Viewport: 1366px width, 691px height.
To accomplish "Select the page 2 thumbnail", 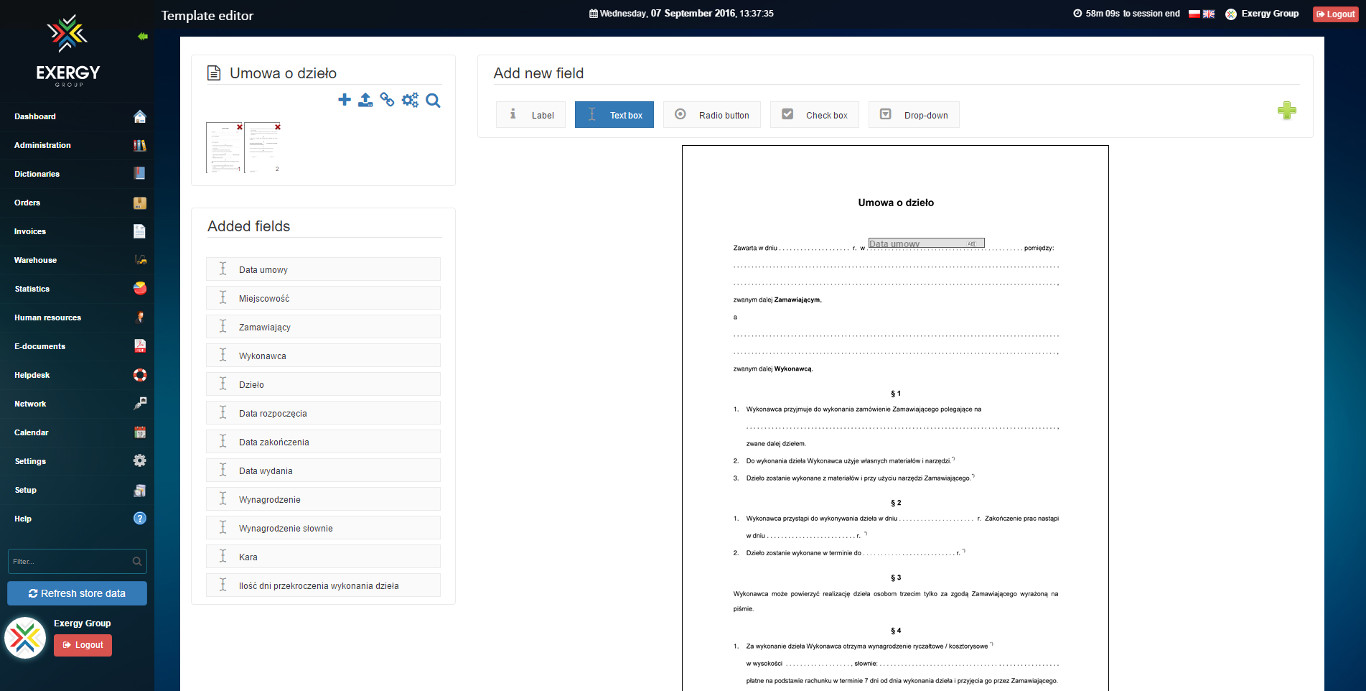I will [263, 148].
